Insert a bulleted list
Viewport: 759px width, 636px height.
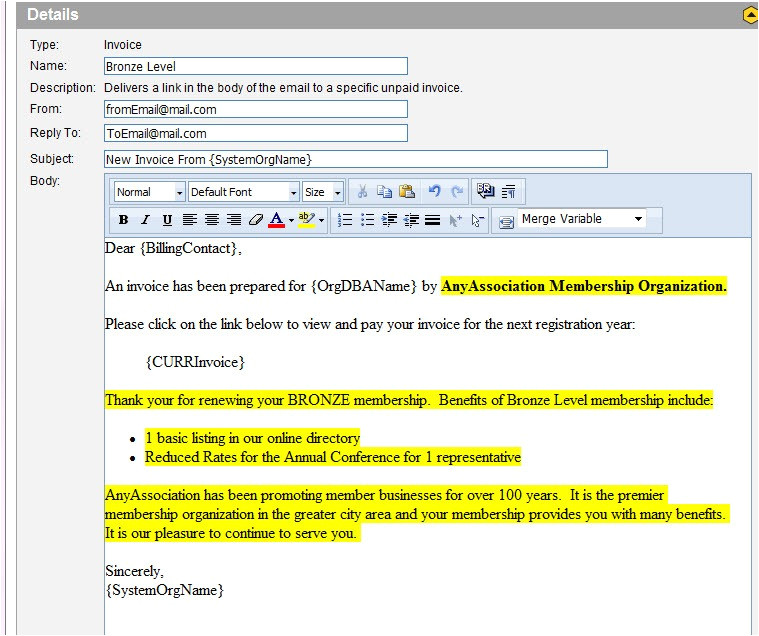[367, 220]
